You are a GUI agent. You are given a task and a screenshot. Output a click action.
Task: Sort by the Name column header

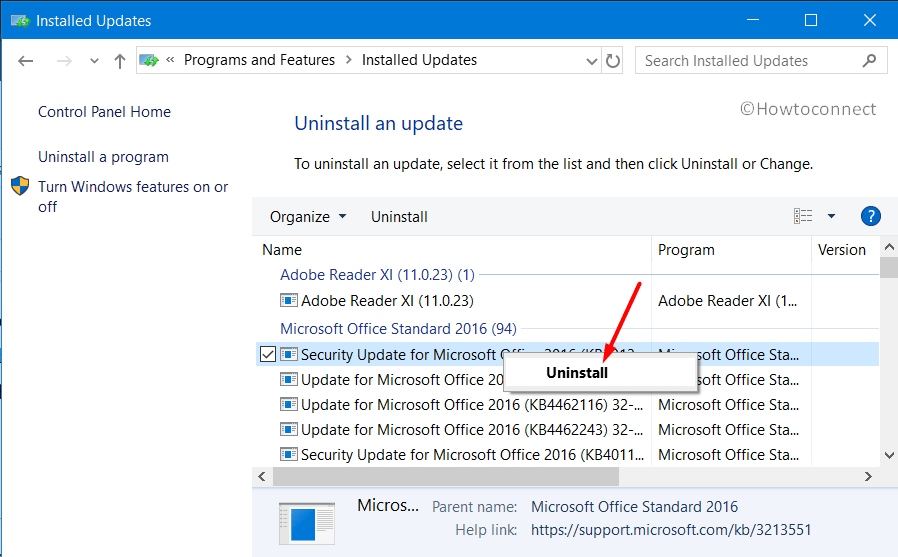click(282, 250)
